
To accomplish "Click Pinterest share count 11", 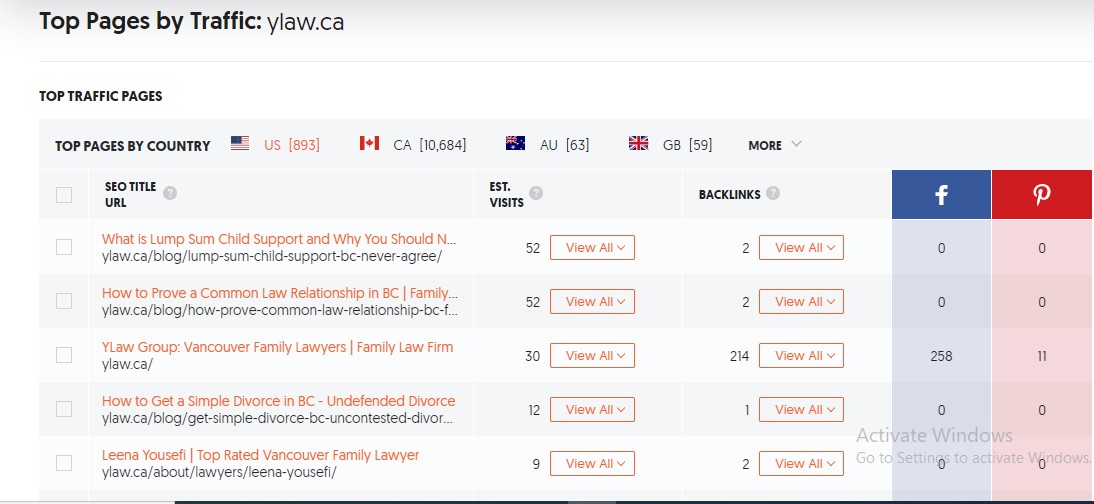I will point(1042,356).
